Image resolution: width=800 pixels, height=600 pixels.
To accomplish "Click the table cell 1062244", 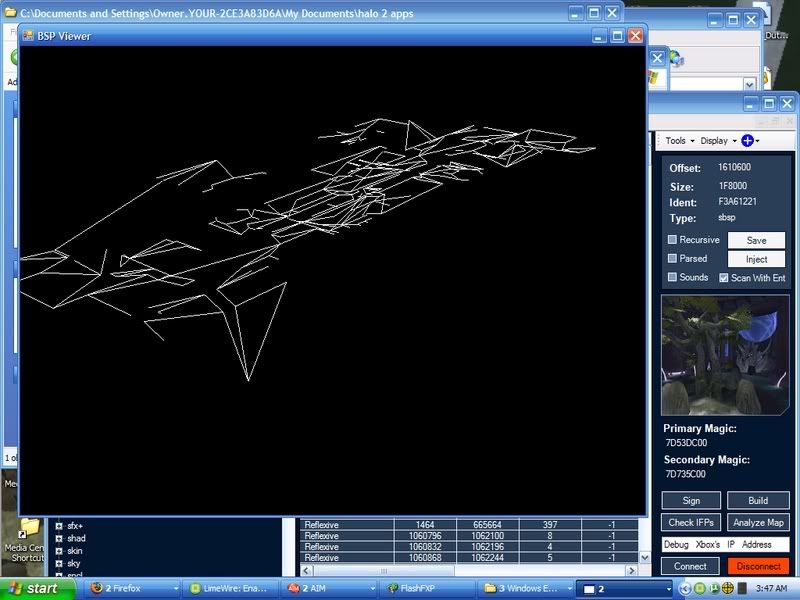I will point(487,558).
